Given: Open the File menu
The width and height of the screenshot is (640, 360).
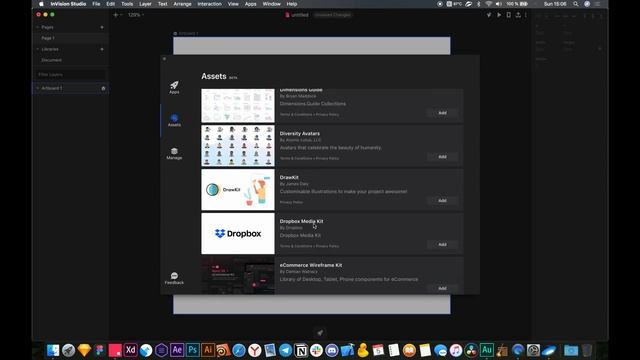Looking at the screenshot, I should (96, 4).
